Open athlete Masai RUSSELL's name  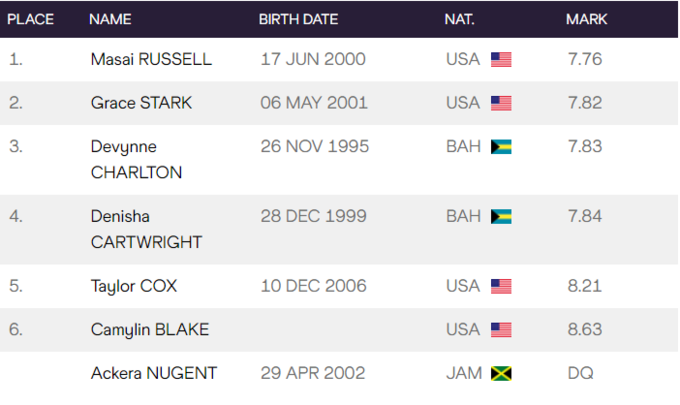coord(151,59)
